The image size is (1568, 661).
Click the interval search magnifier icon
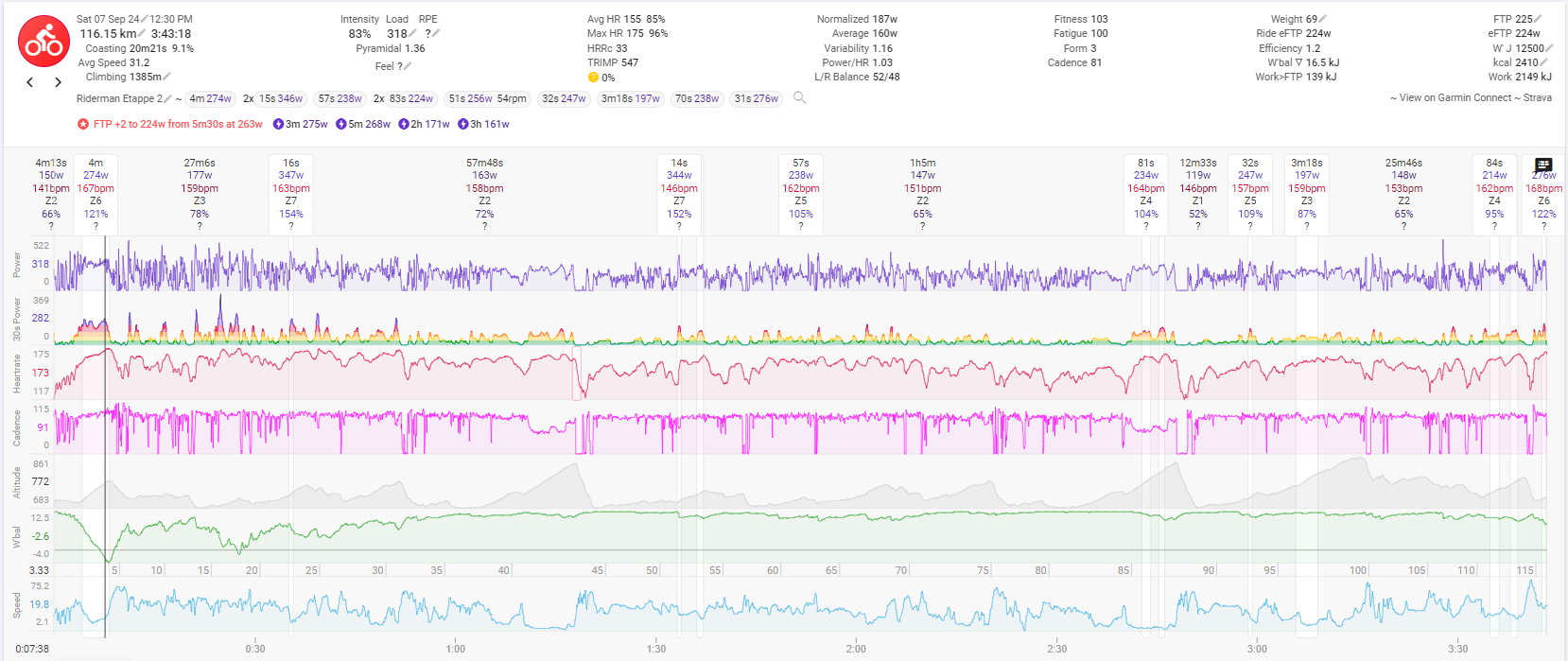click(x=799, y=98)
